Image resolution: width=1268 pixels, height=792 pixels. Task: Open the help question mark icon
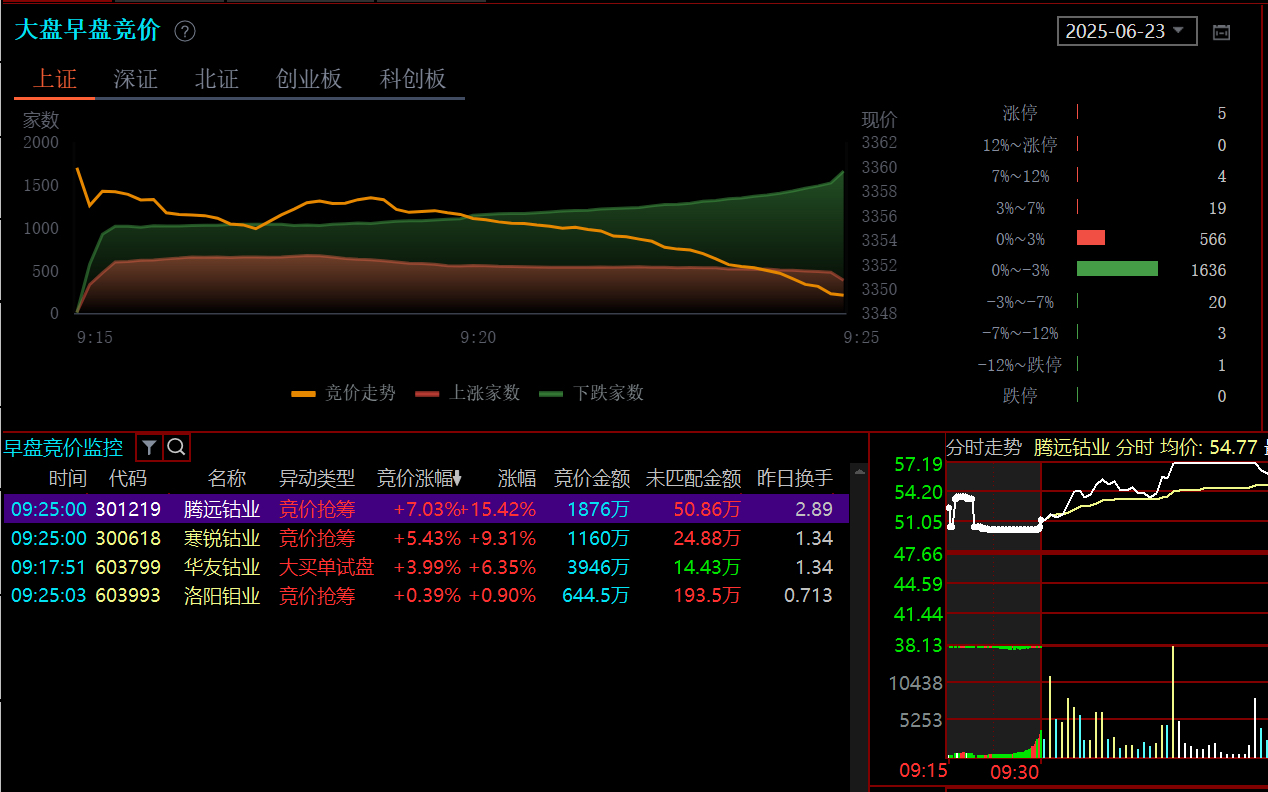(x=185, y=31)
